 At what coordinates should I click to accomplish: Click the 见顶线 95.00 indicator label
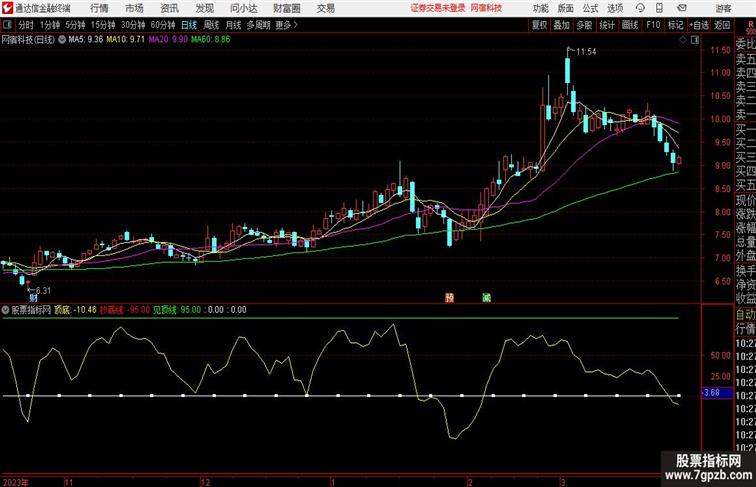(x=176, y=310)
